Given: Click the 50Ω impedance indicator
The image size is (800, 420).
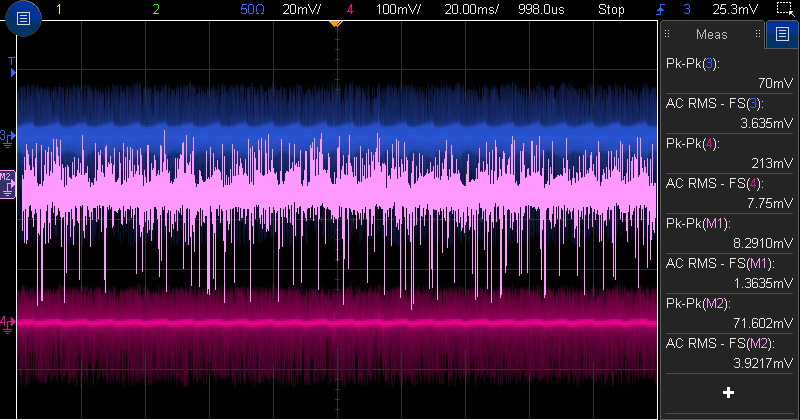Looking at the screenshot, I should click(x=252, y=9).
